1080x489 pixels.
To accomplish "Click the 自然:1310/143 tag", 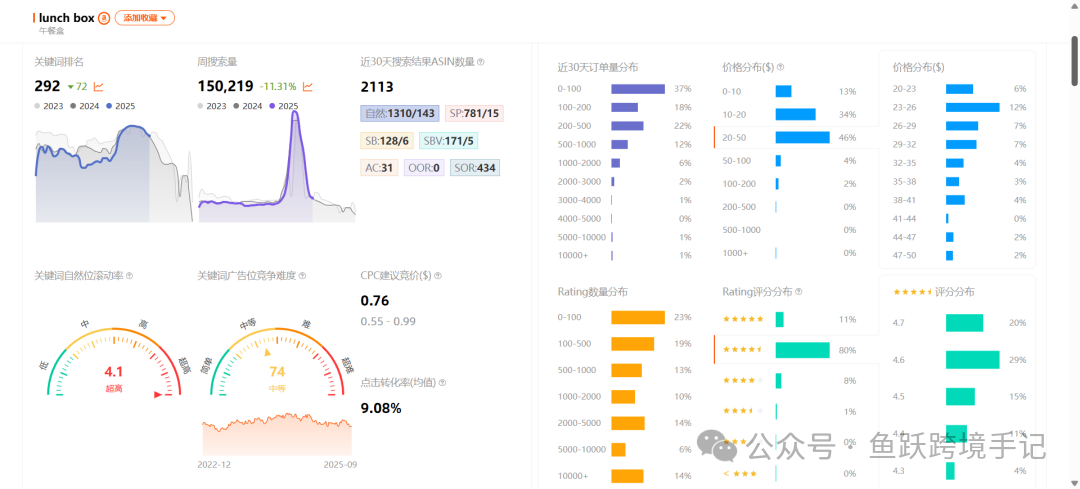I will tap(399, 114).
